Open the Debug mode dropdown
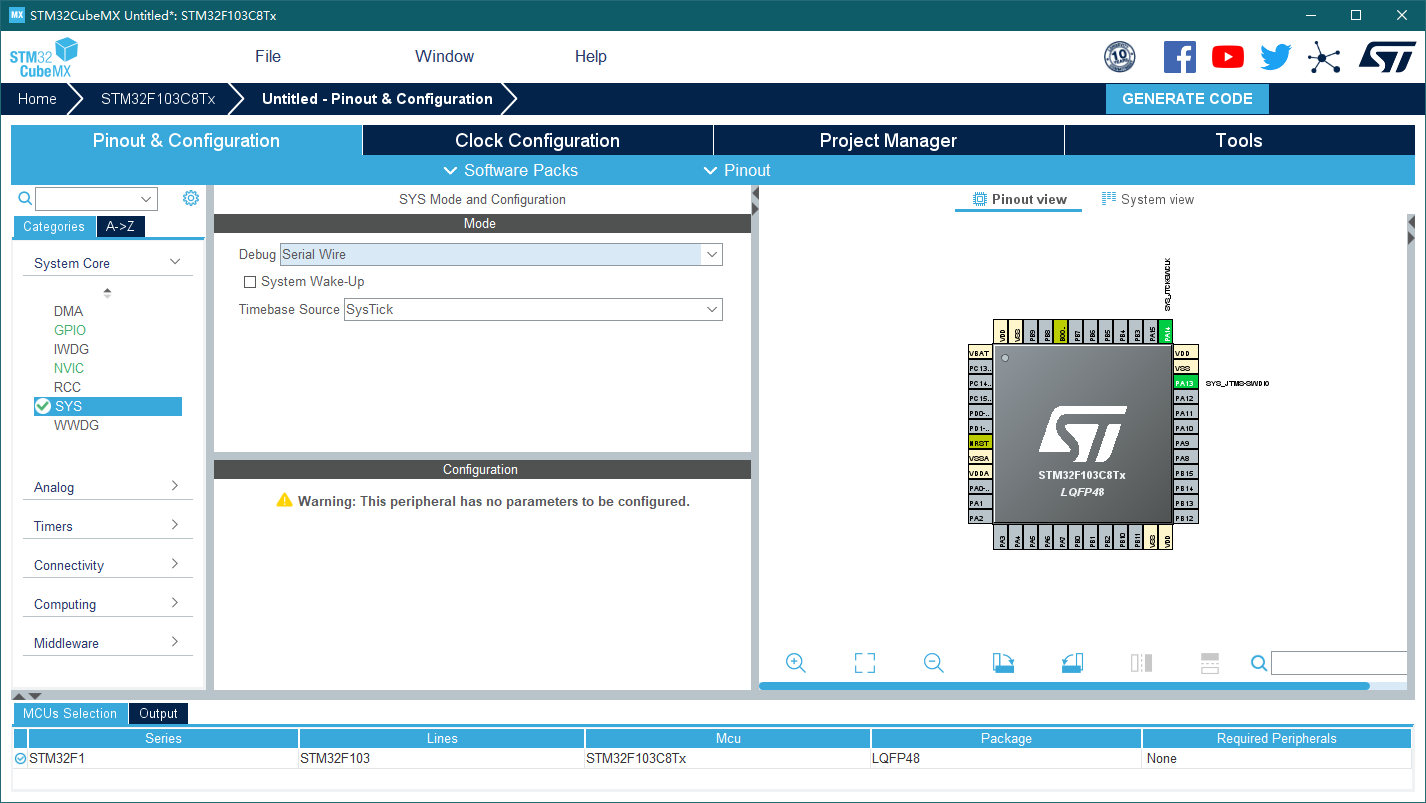The width and height of the screenshot is (1426, 803). [x=710, y=254]
